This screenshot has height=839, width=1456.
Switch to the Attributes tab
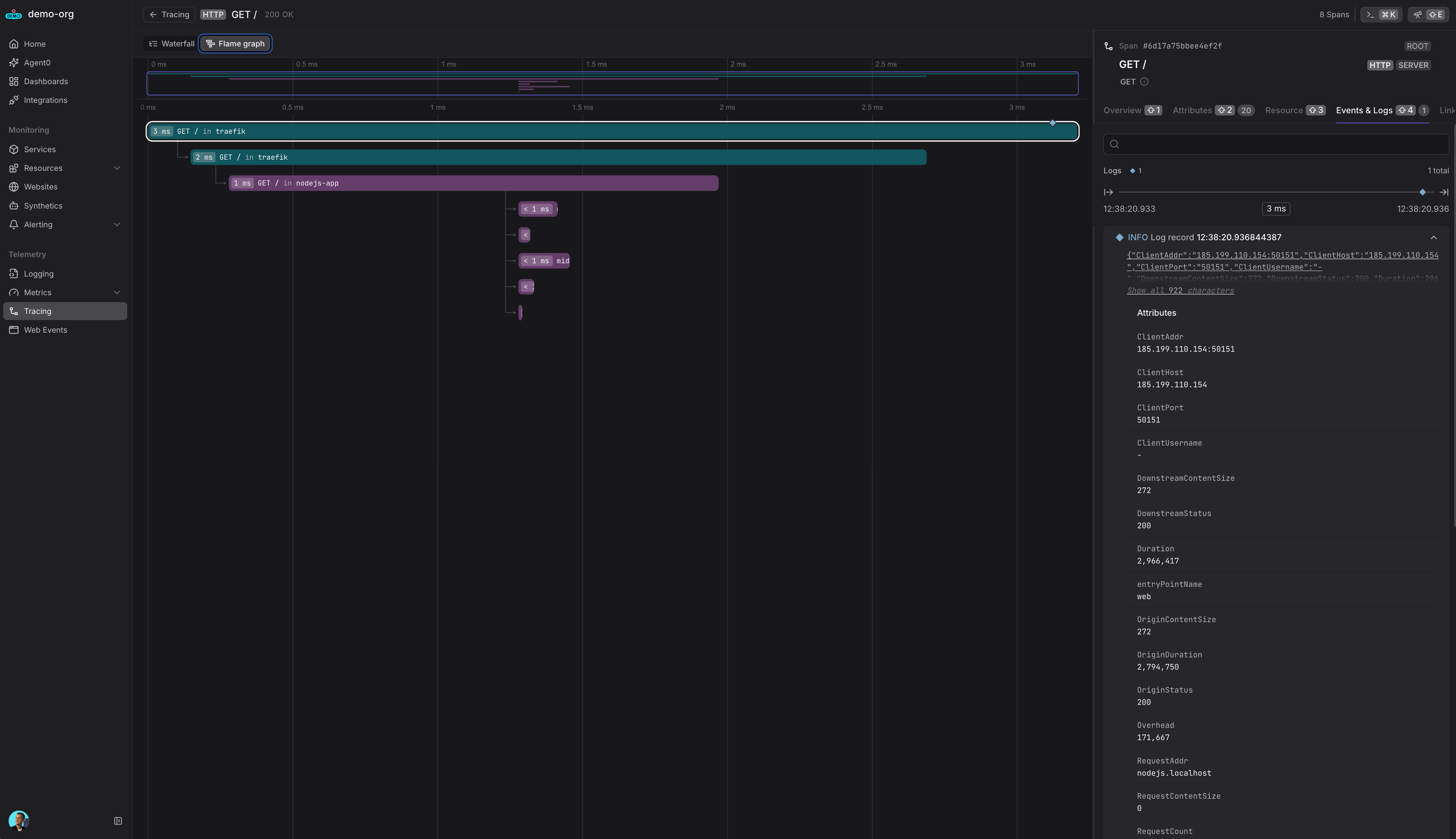coord(1192,111)
